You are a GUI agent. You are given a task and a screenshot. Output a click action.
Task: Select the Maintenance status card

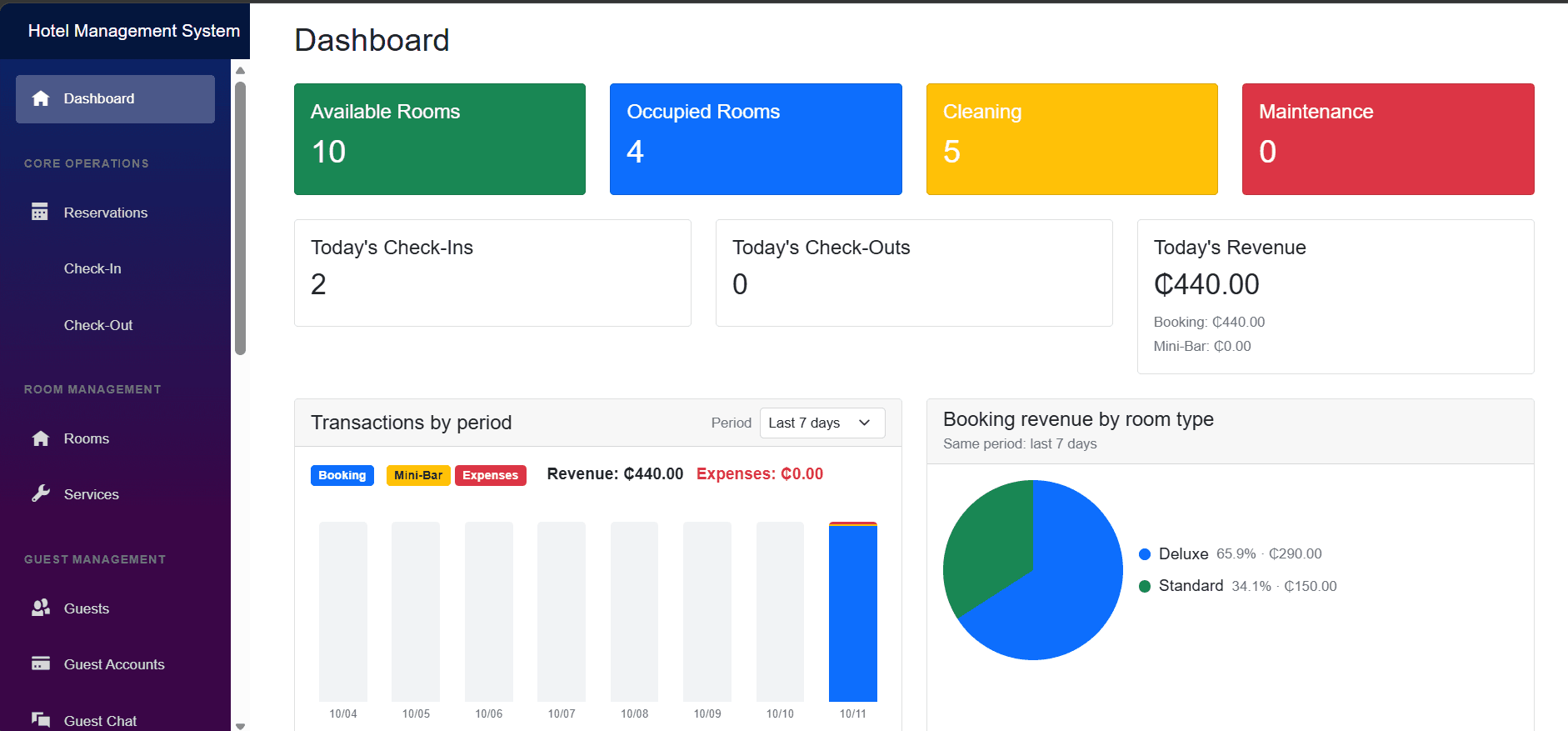1388,139
